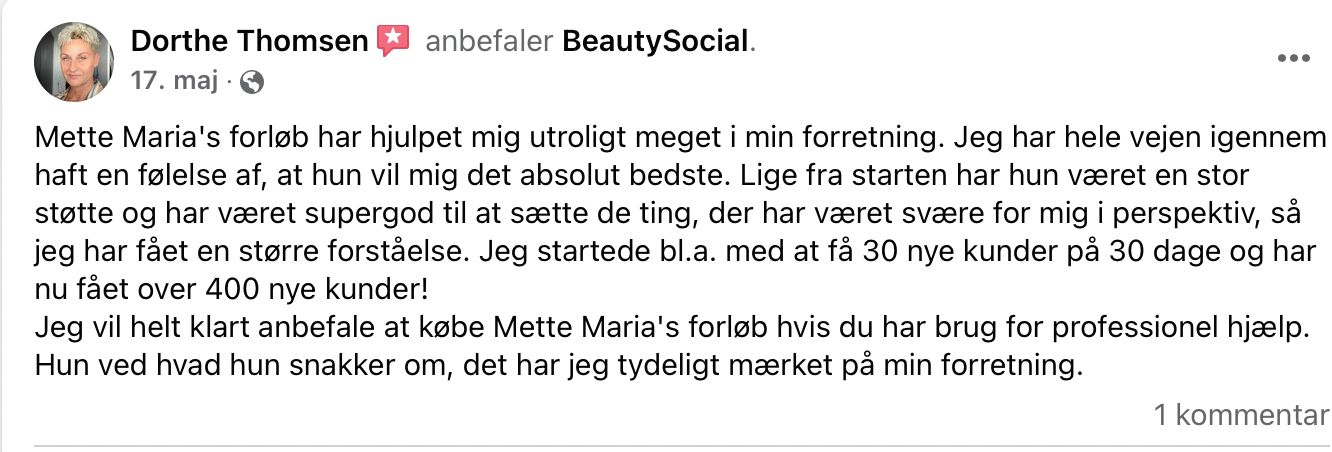Open the three-dot post options menu

coord(1294,59)
